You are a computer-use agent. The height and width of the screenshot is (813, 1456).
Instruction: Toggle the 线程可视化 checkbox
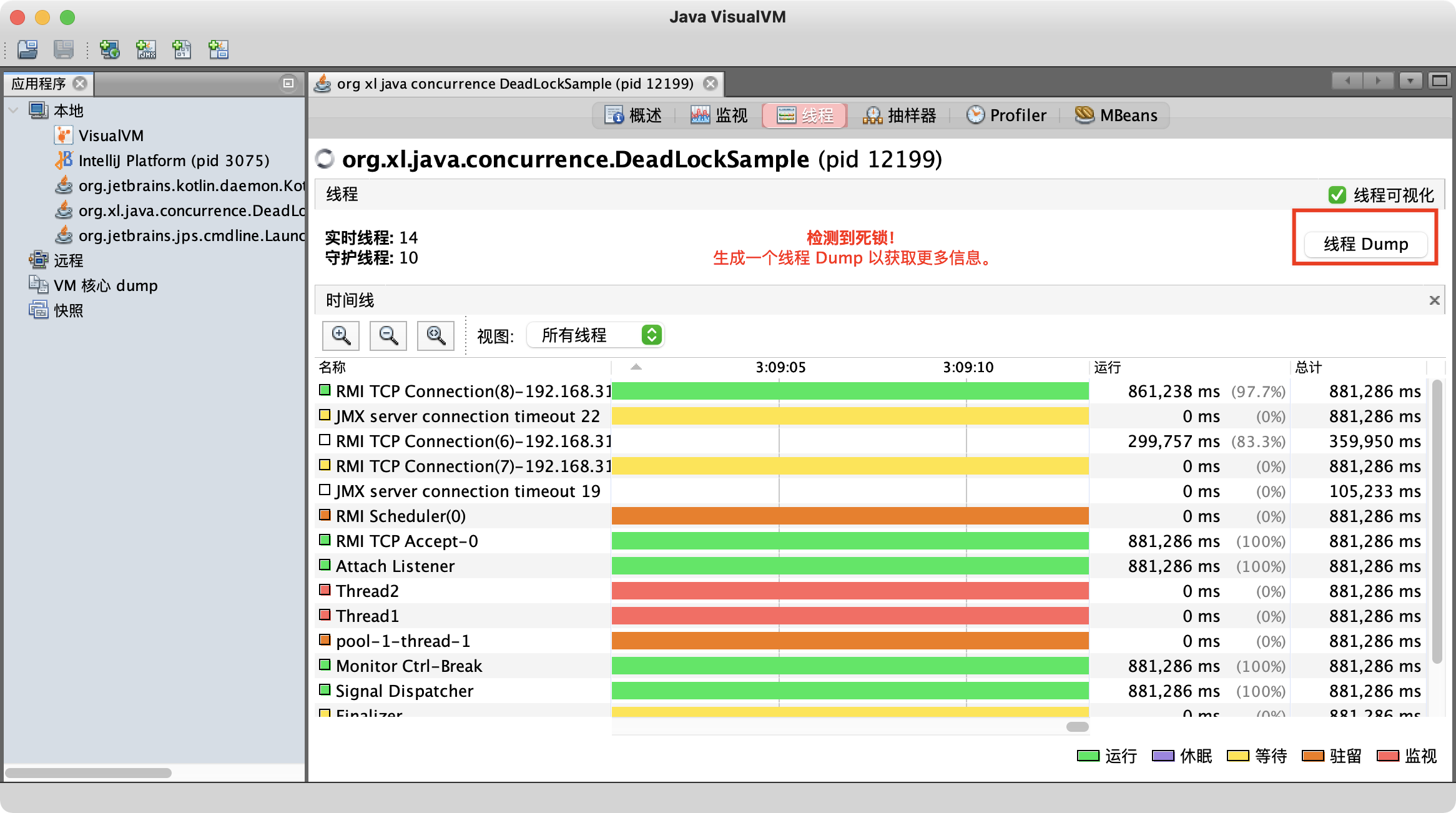[1337, 195]
